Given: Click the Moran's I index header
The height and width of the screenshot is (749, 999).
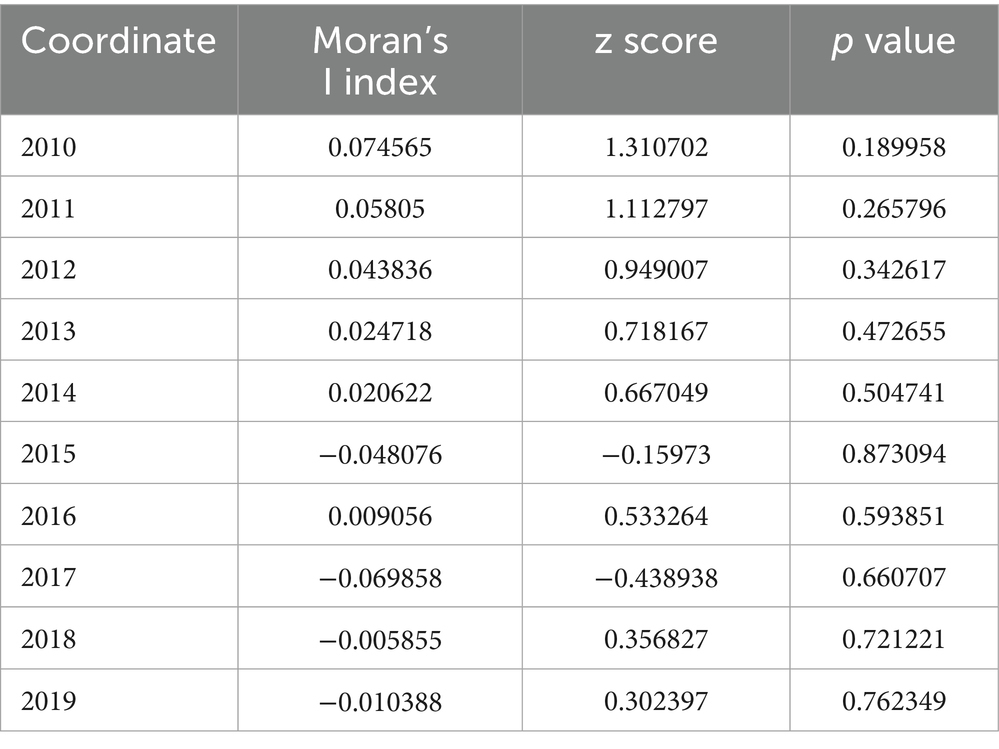Looking at the screenshot, I should coord(380,59).
